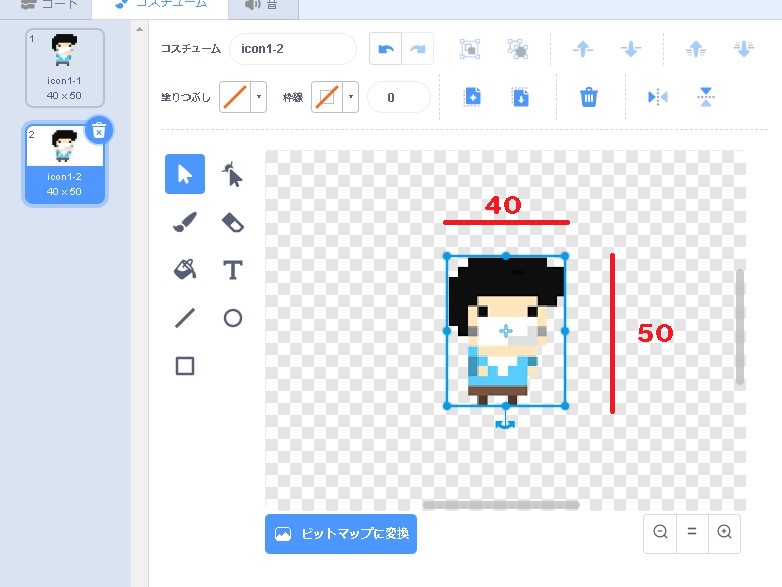Select the icon1-1 costume thumbnail
Screen dimensions: 782x587
pos(65,67)
